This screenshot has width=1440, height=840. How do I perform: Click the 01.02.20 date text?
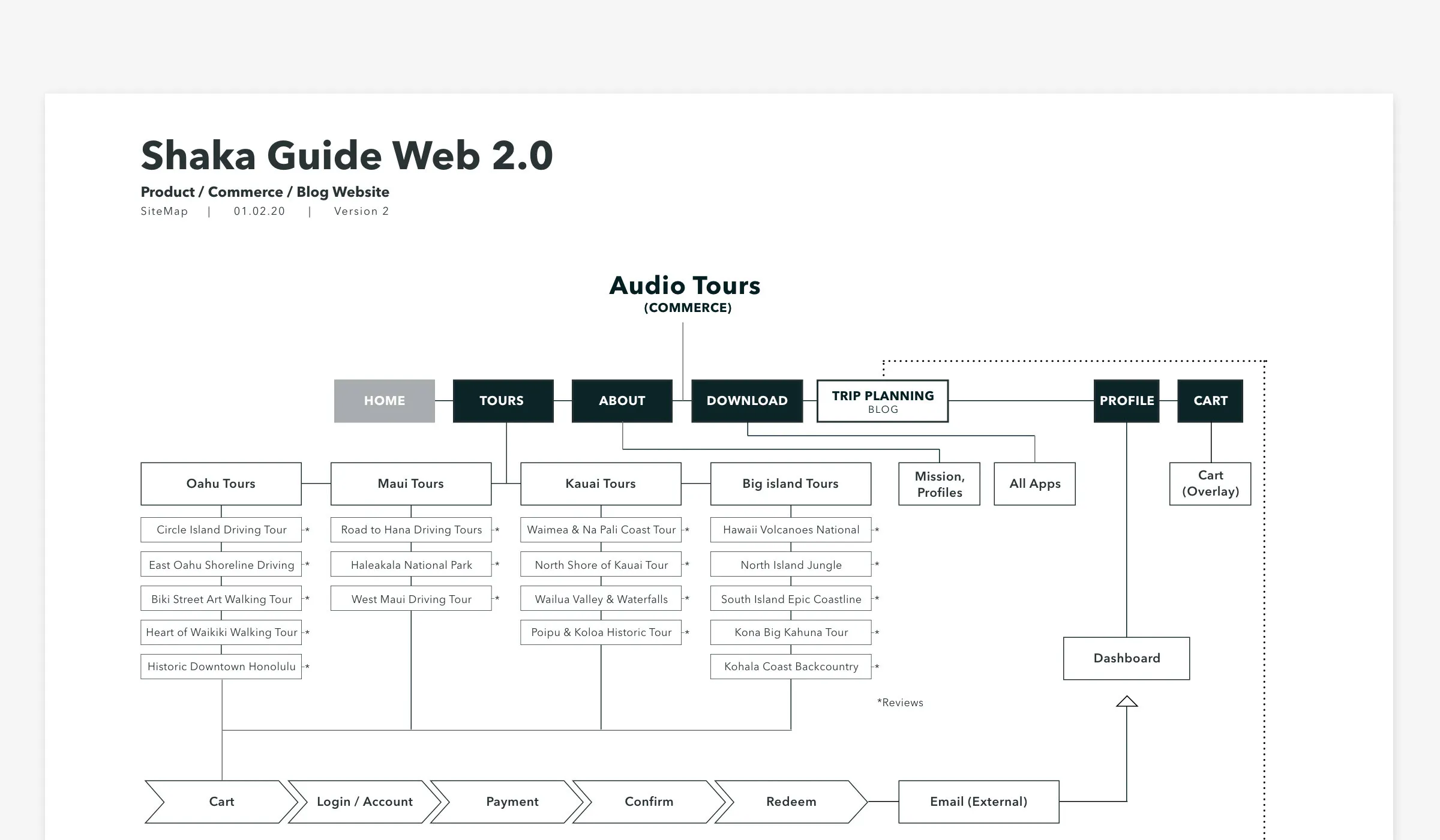pos(259,211)
